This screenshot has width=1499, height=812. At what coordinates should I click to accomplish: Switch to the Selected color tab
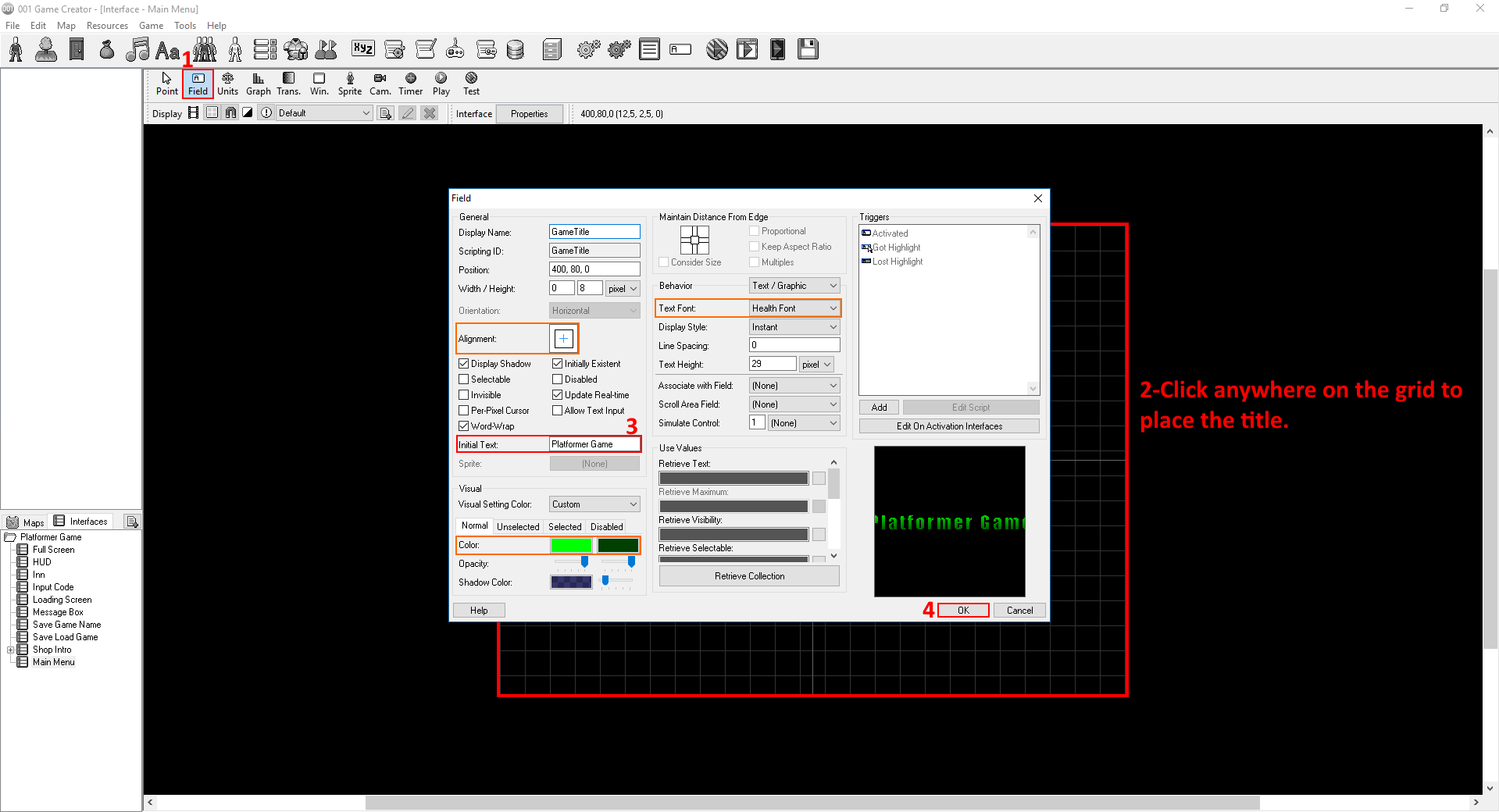[565, 527]
